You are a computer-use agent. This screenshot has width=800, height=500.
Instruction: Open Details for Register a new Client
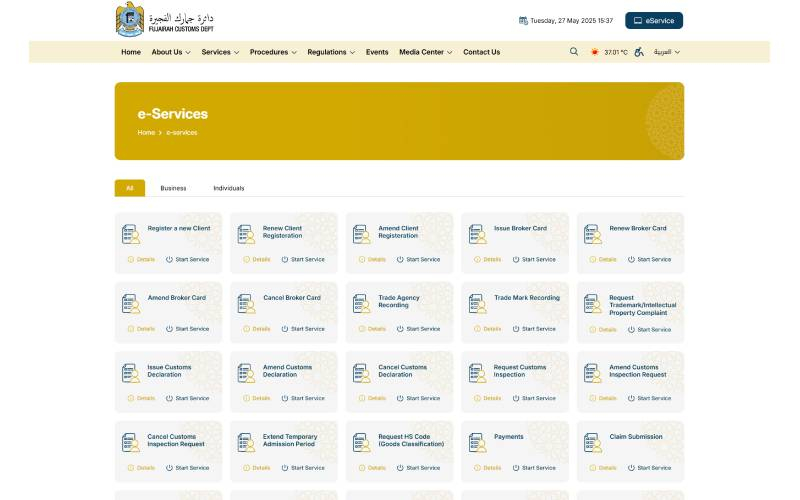coord(141,259)
